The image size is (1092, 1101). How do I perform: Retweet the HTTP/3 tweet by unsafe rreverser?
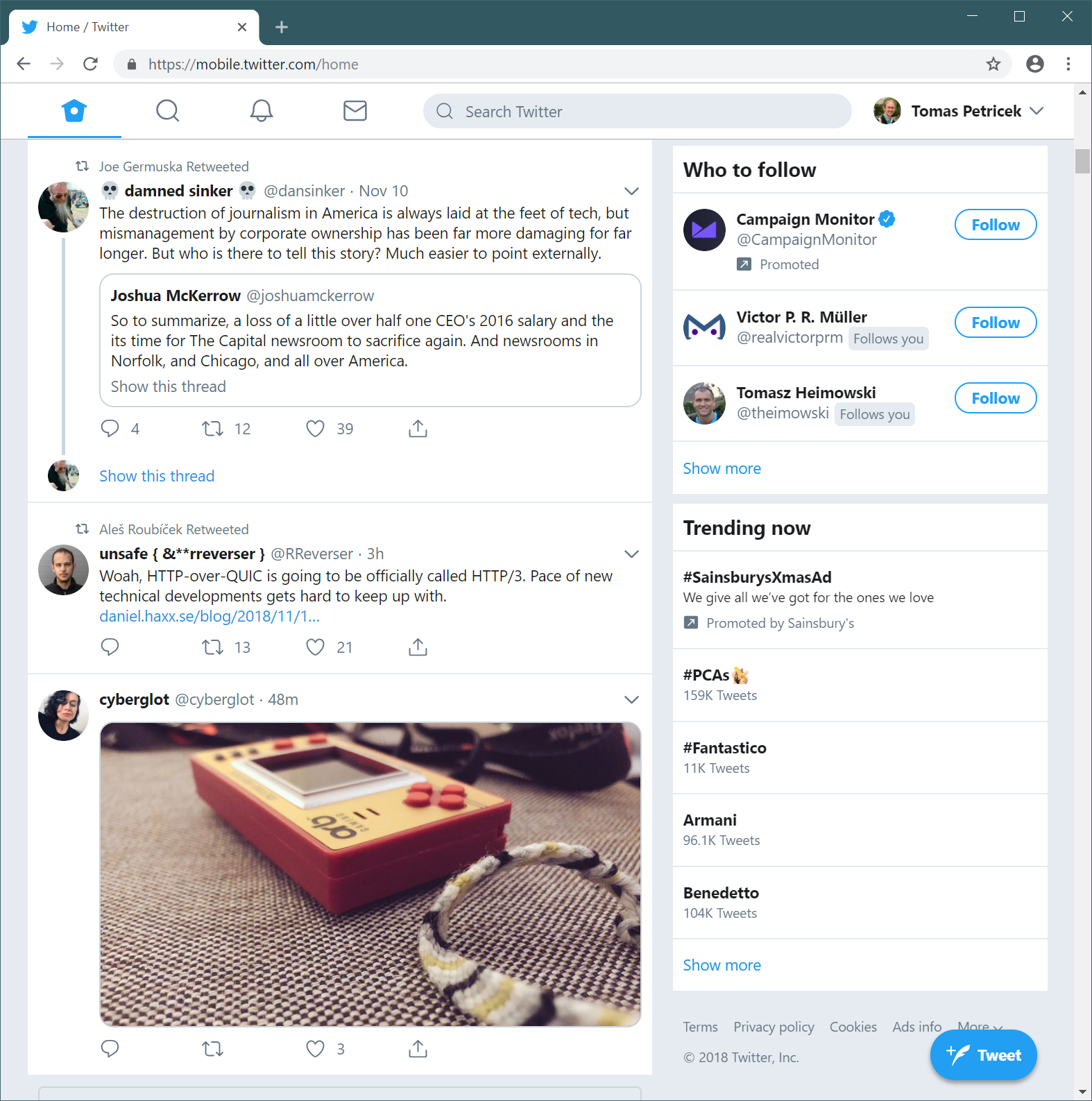(212, 647)
